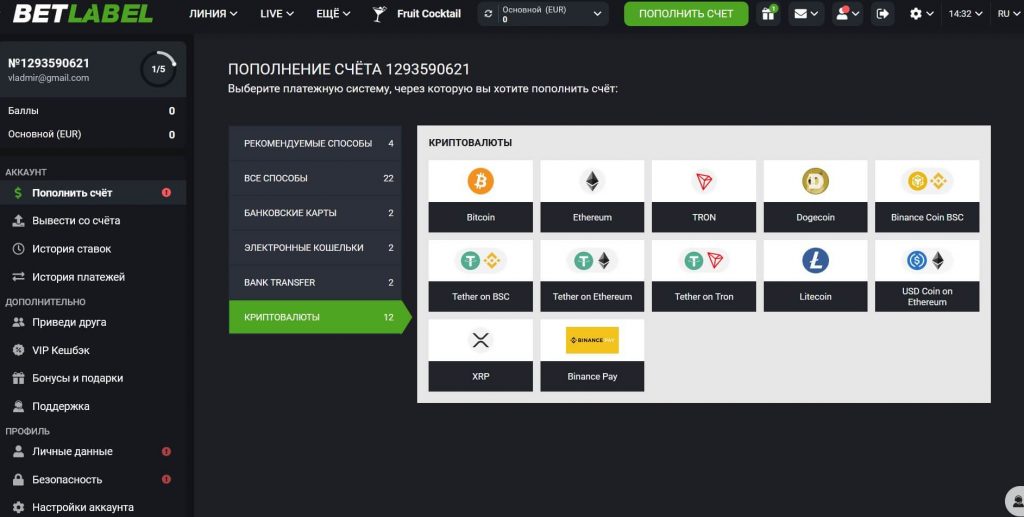Switch to БАНКОВСКИЕ КАРТЫ tab
Screen dimensions: 1024x517
(315, 213)
